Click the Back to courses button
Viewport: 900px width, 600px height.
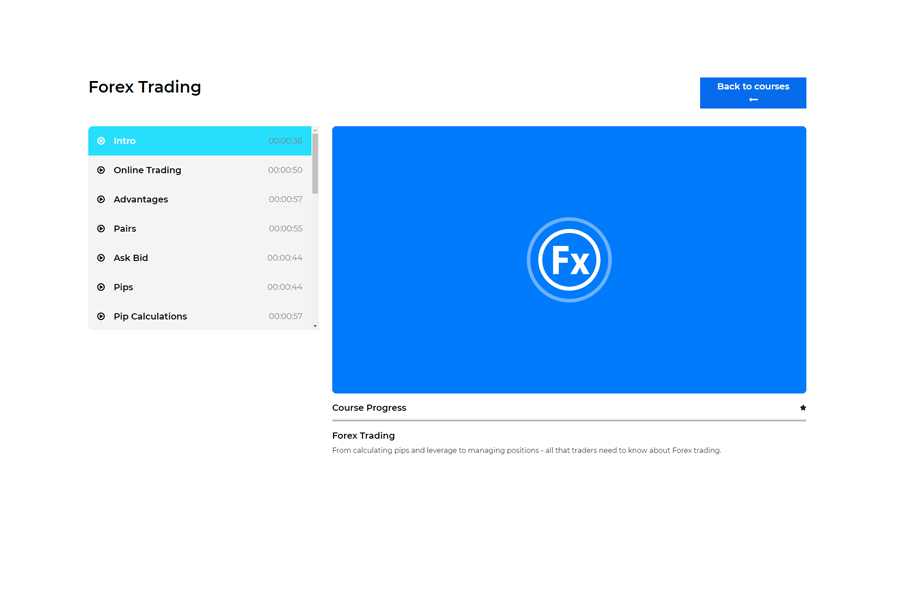pyautogui.click(x=752, y=92)
